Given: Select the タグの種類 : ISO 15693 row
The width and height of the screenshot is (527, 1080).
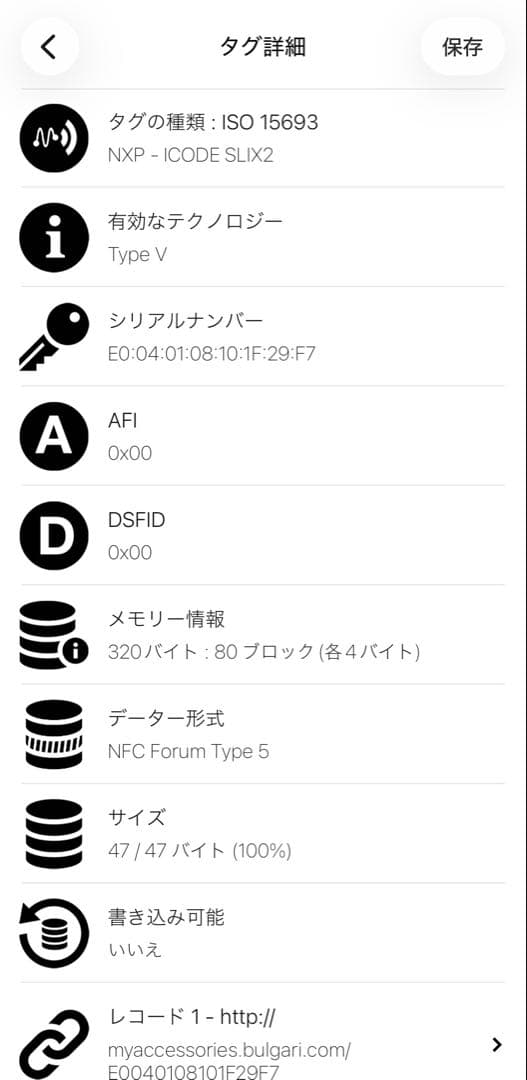Looking at the screenshot, I should click(x=262, y=138).
